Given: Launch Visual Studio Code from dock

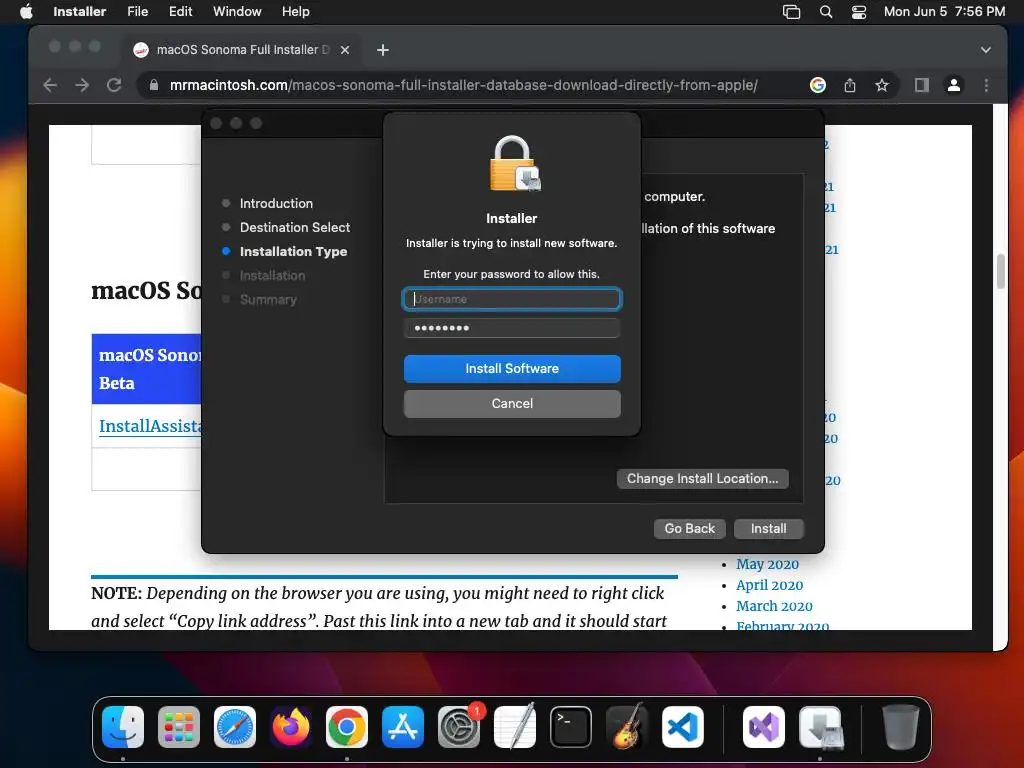Looking at the screenshot, I should (x=683, y=727).
